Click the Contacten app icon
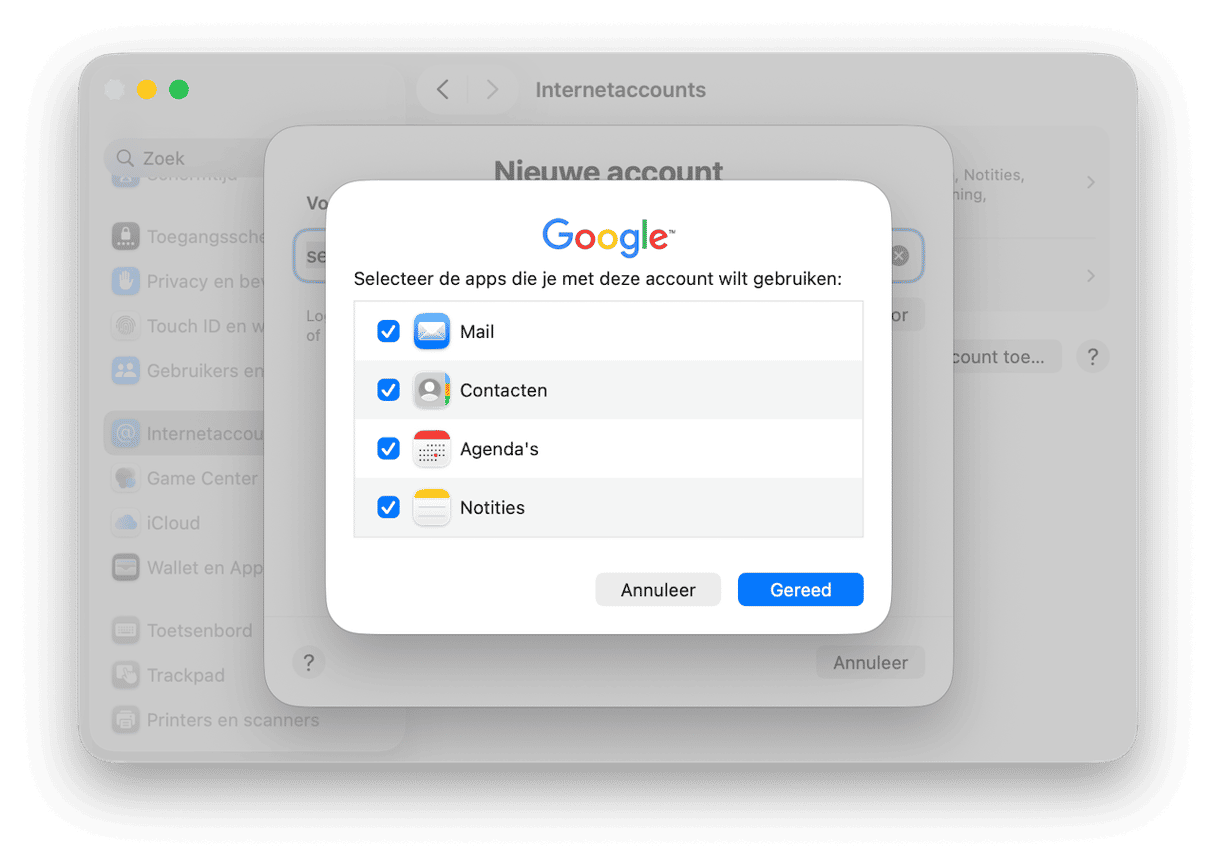 (x=432, y=390)
